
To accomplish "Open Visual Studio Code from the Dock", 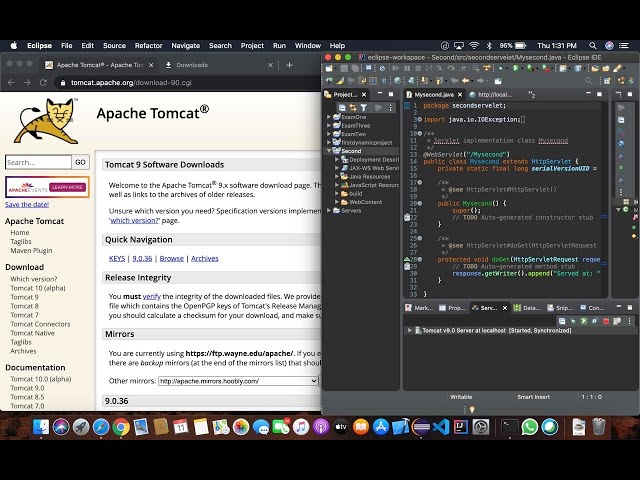I will [x=441, y=427].
